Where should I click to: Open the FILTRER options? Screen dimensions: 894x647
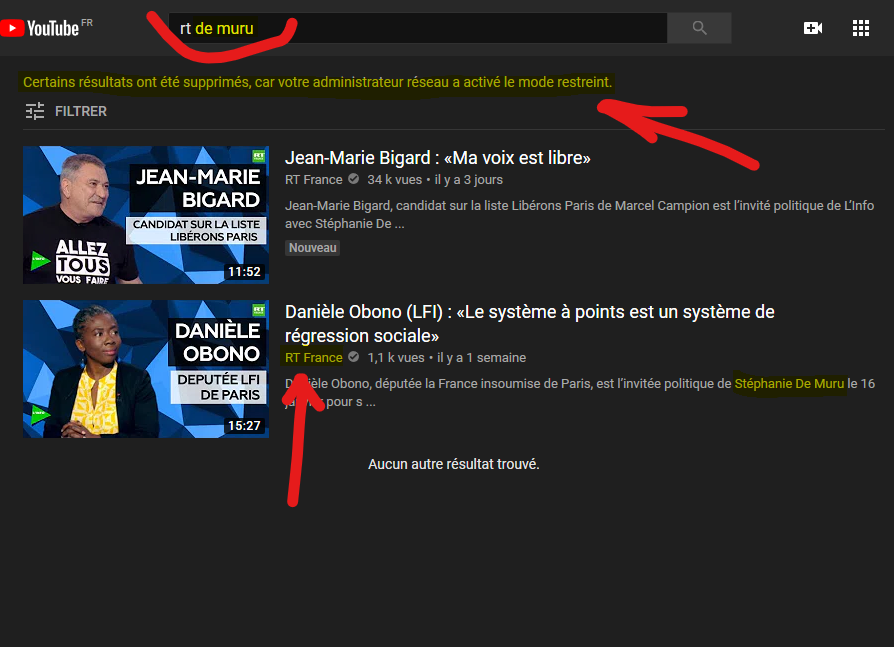[67, 111]
